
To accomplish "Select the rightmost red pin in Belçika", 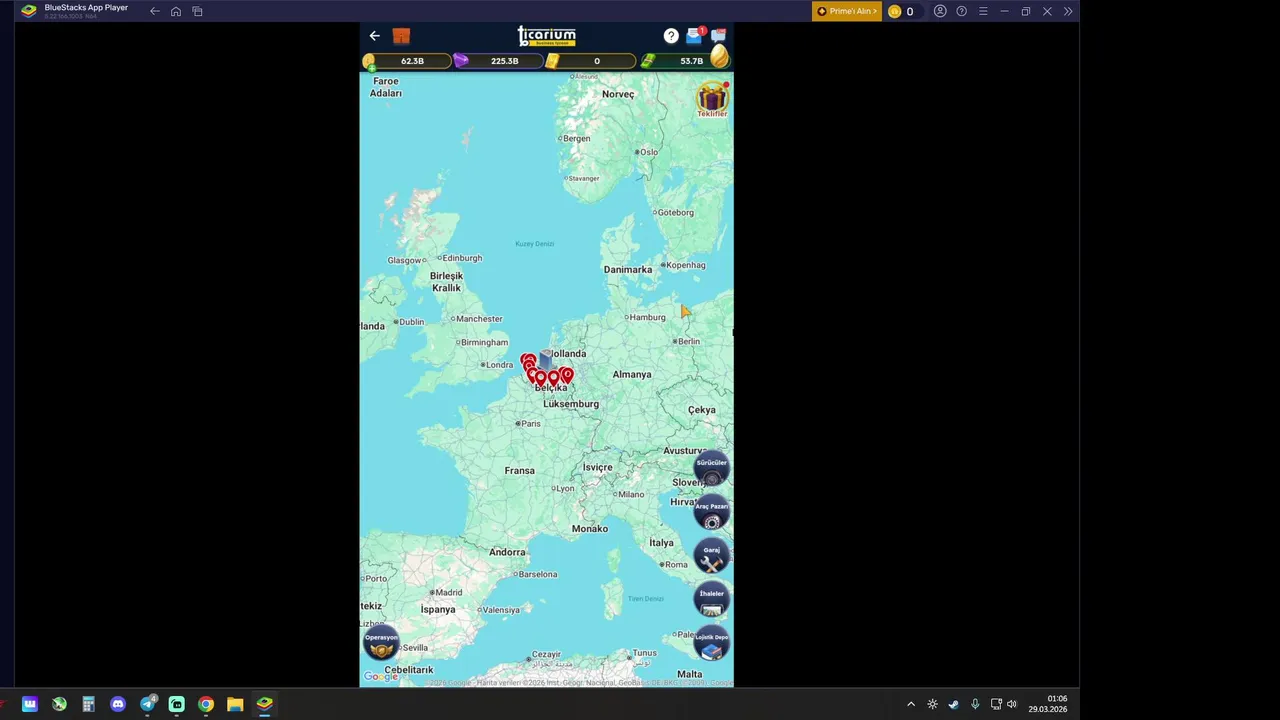I will pyautogui.click(x=567, y=376).
